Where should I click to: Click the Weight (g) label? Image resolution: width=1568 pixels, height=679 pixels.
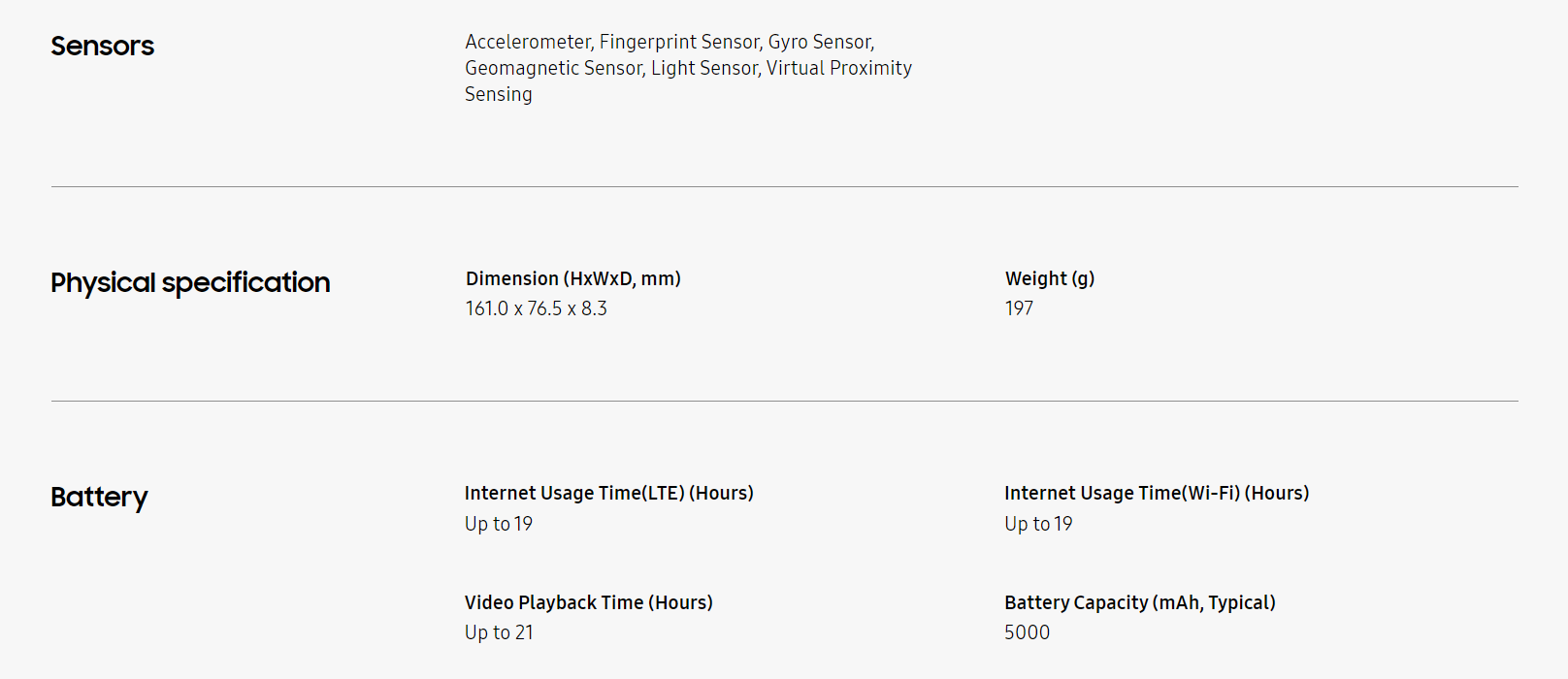[1049, 279]
